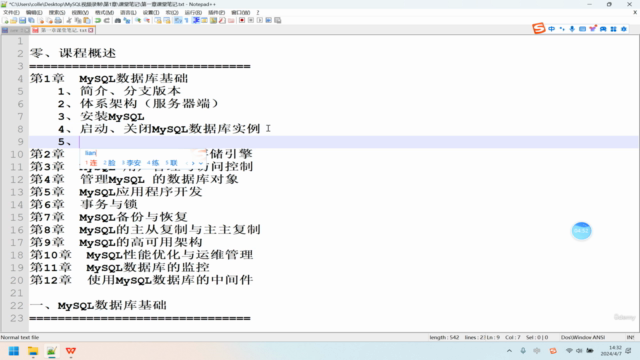Cut selection with the scissors icon
The image size is (640, 360).
(69, 20)
